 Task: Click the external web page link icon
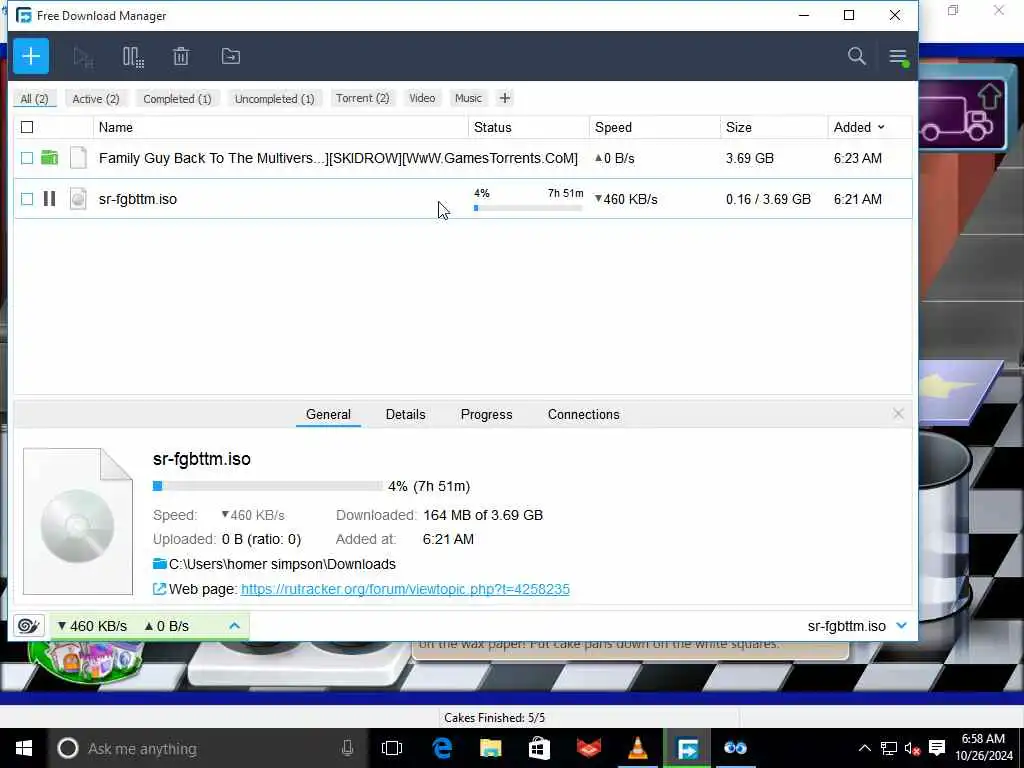(159, 589)
